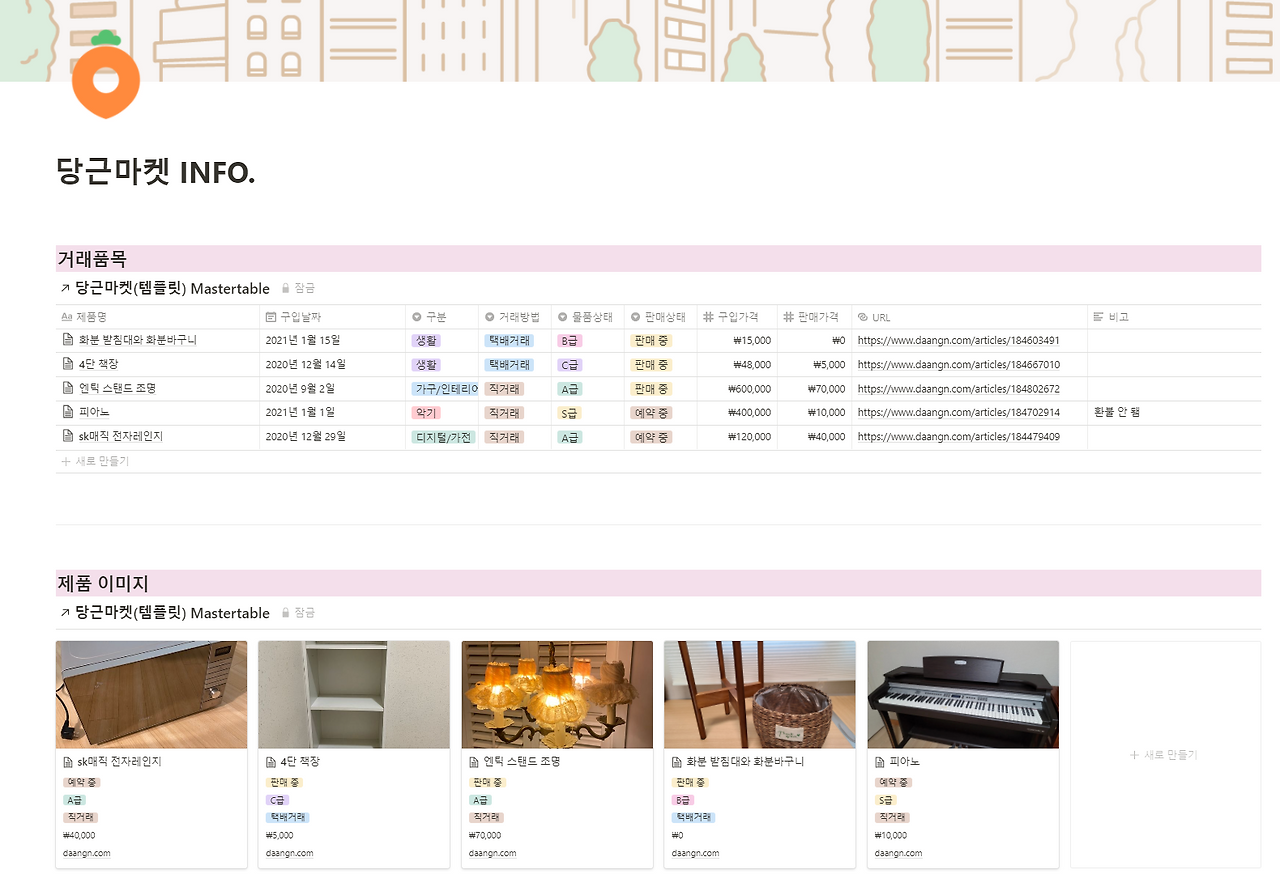
Task: Click the 거래품목 section heading
Action: pos(92,259)
